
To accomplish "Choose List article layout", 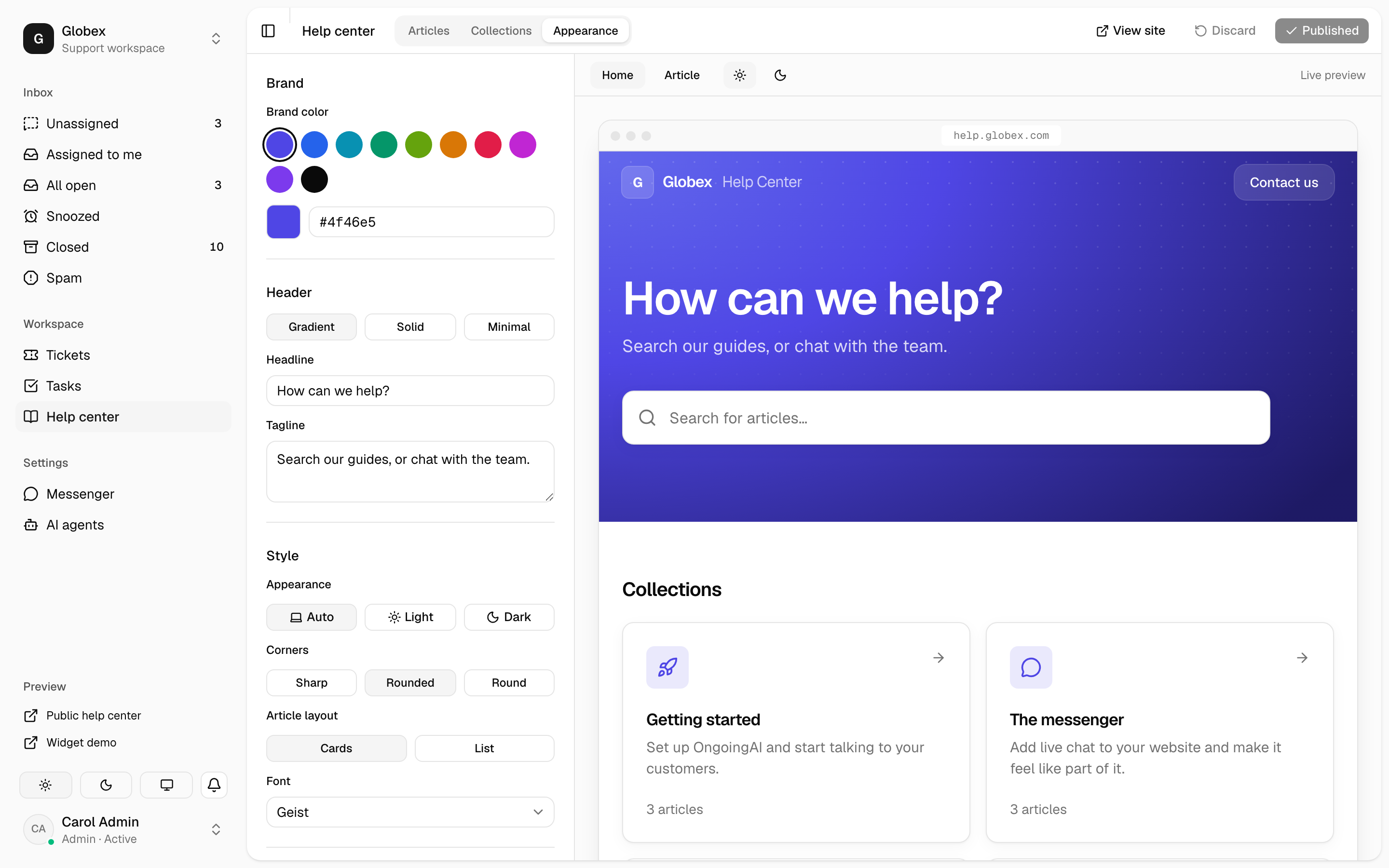I will tap(484, 748).
